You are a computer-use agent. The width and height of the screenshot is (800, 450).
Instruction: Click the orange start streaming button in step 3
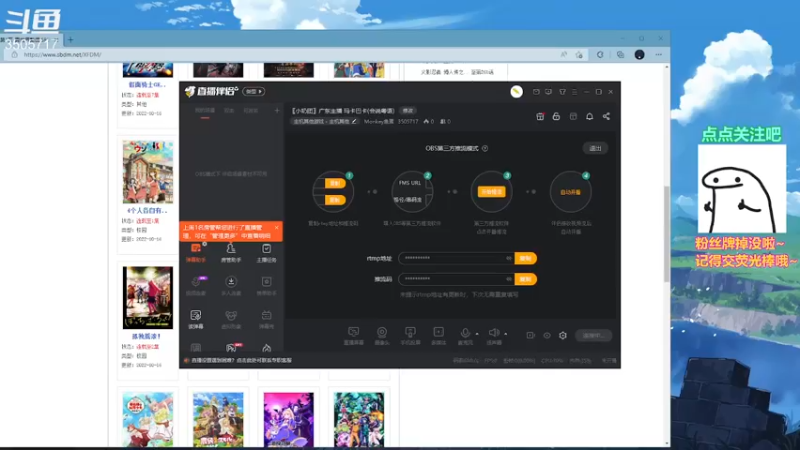click(491, 192)
